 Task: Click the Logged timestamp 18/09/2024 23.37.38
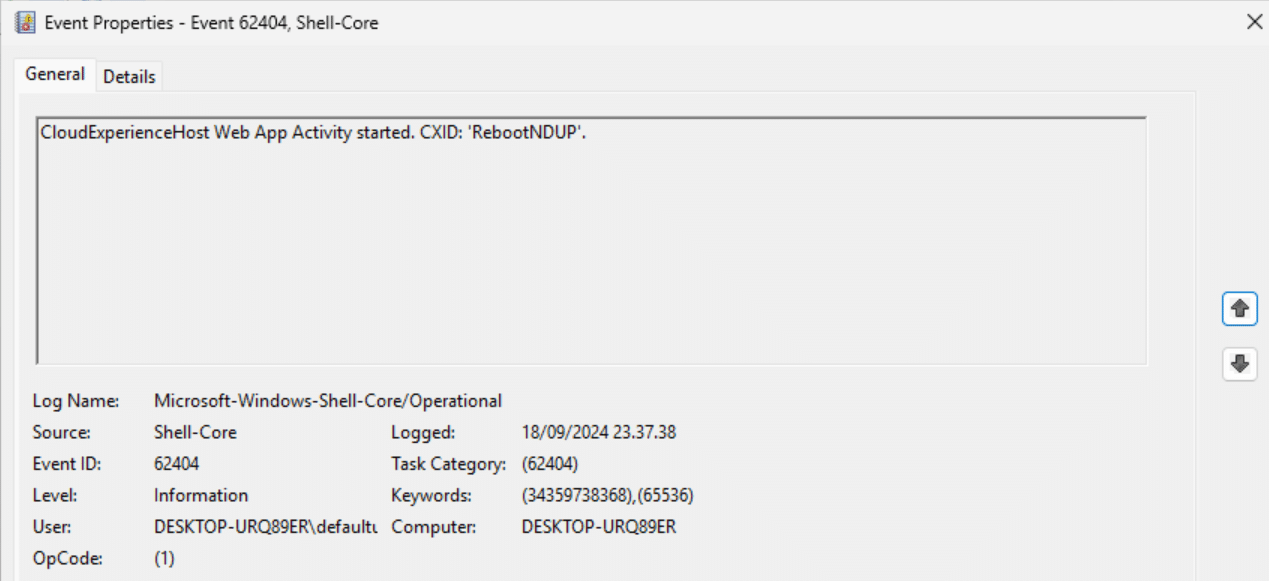598,433
